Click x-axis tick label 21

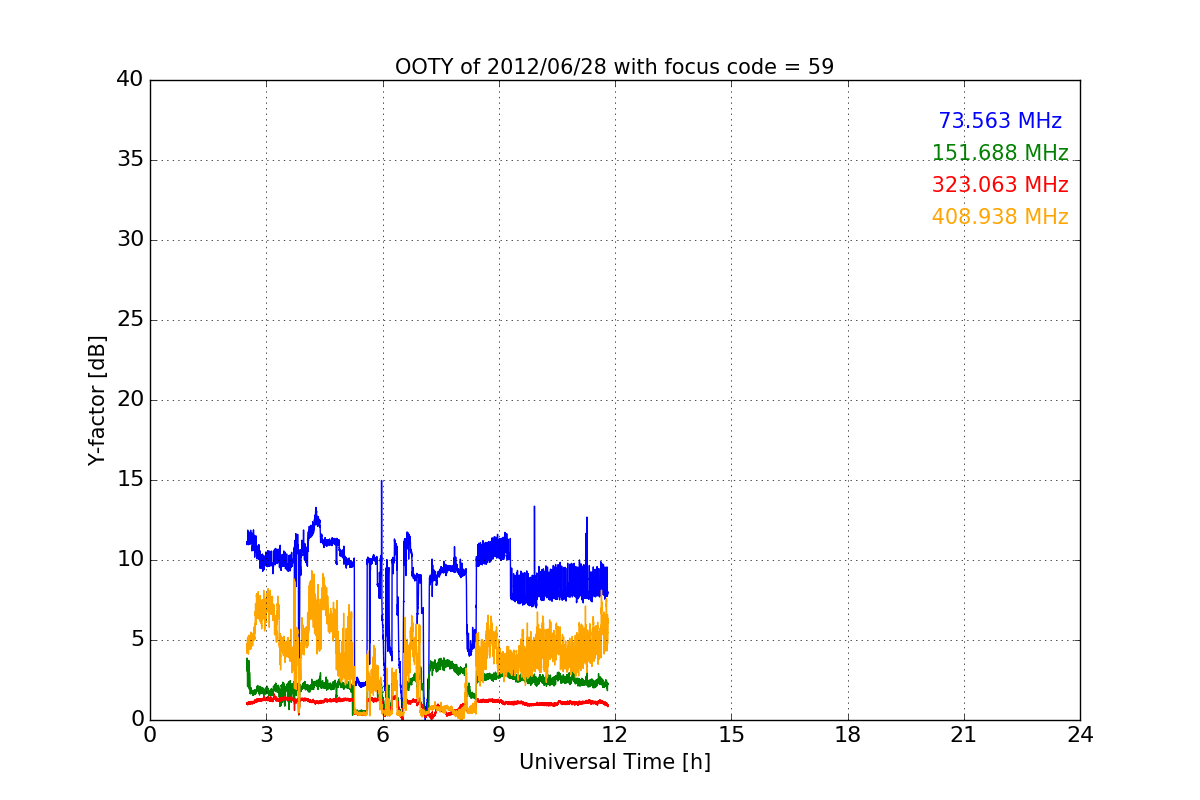pyautogui.click(x=964, y=735)
